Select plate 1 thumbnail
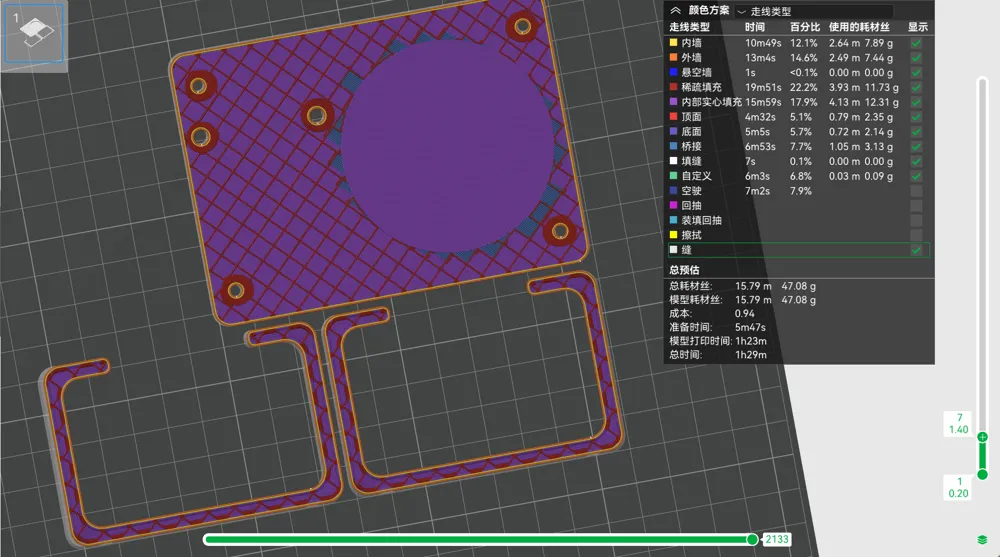This screenshot has height=557, width=1000. [34, 33]
